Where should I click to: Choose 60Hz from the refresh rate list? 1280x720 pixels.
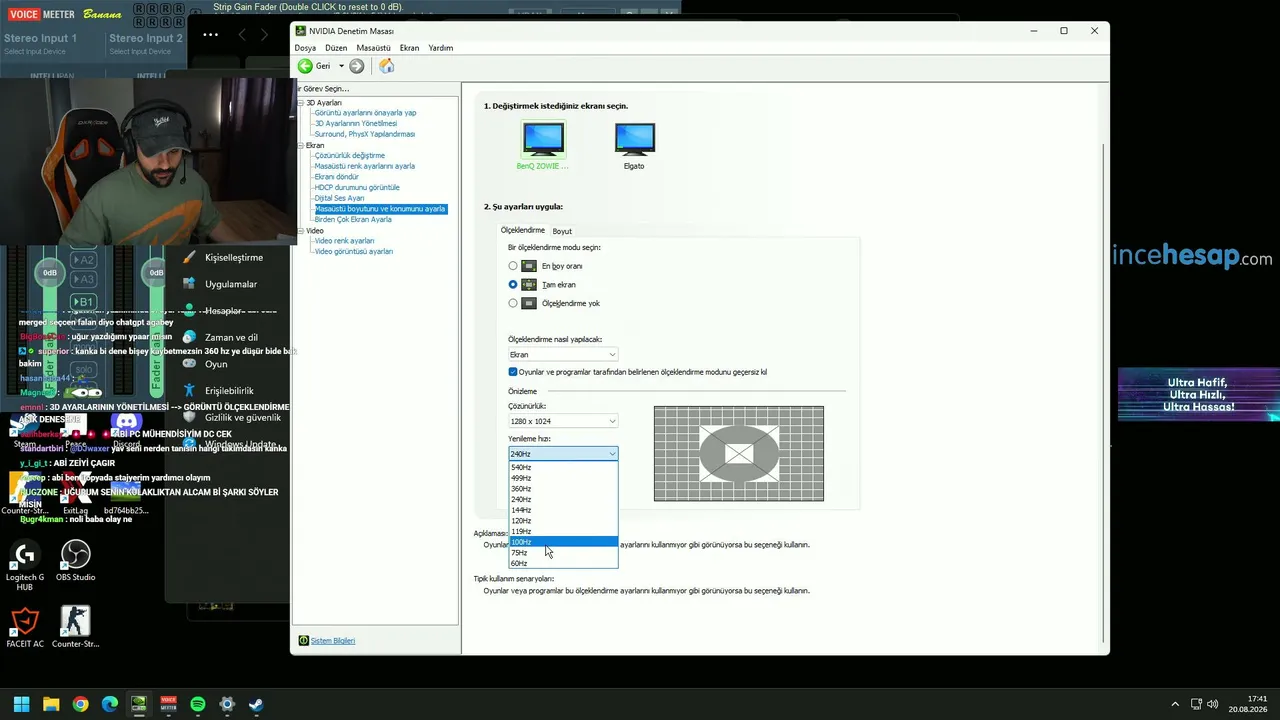tap(563, 563)
